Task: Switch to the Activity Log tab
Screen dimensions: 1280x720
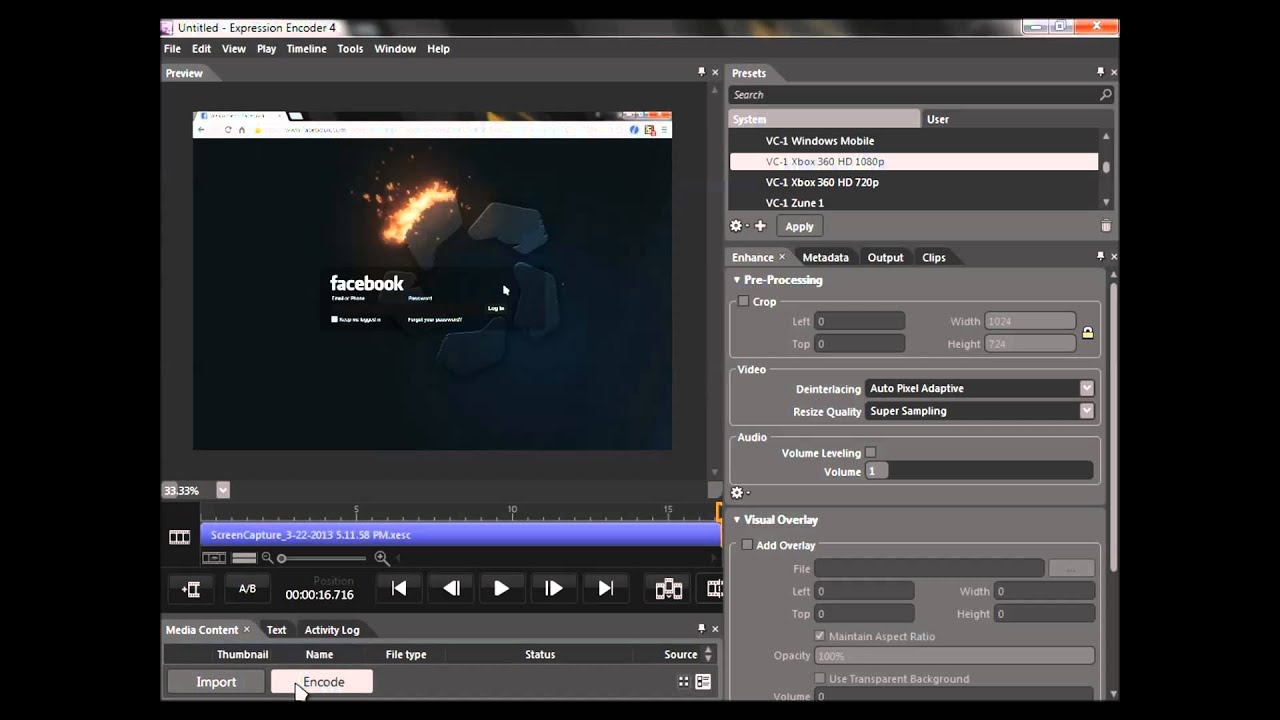Action: pos(332,630)
